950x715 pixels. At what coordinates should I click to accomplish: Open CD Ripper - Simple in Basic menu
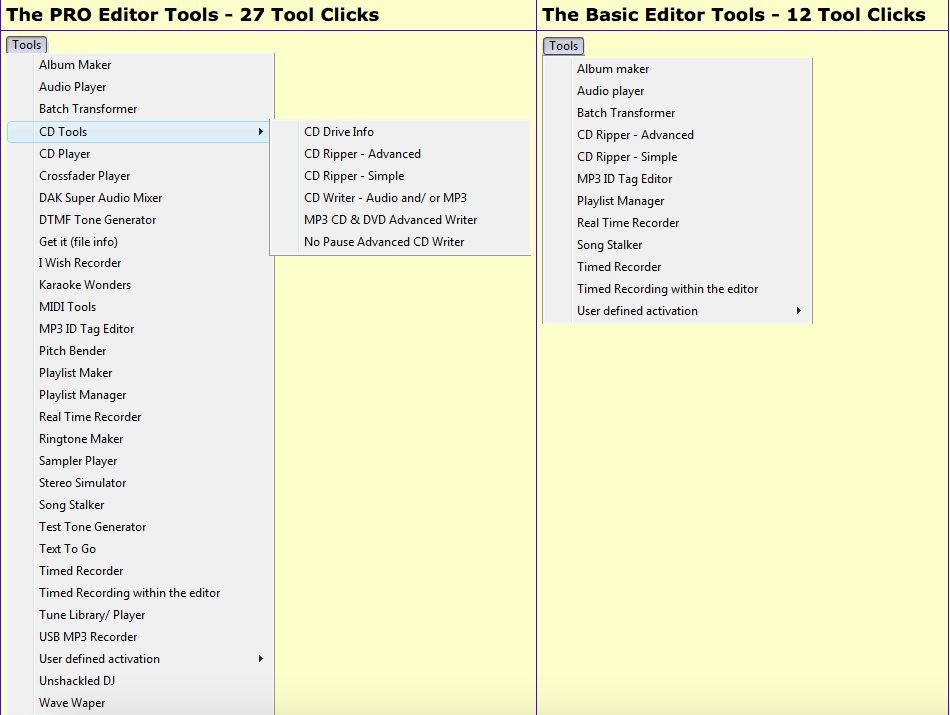[x=626, y=157]
